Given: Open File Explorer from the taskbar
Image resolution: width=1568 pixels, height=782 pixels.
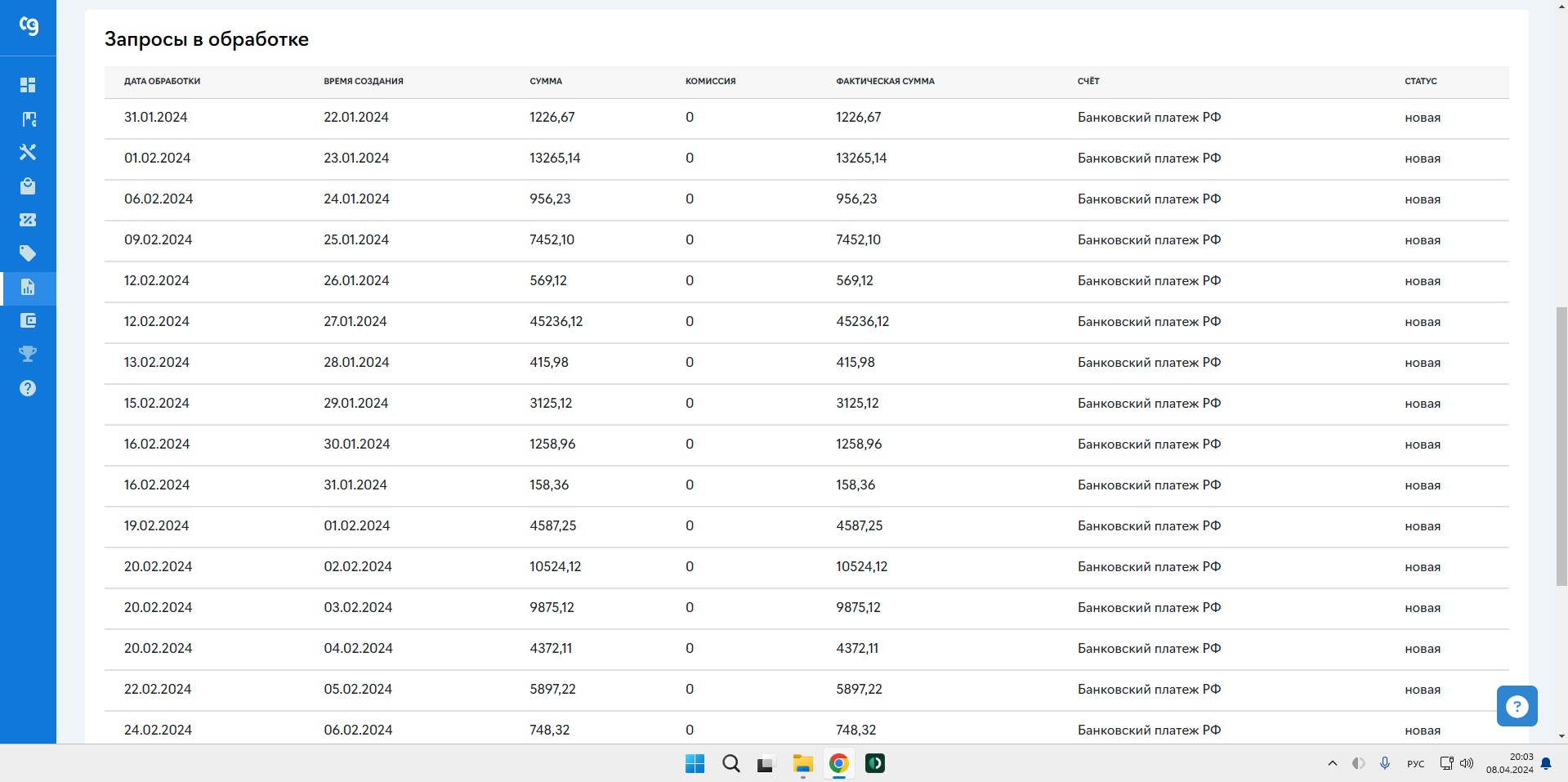Looking at the screenshot, I should 802,763.
